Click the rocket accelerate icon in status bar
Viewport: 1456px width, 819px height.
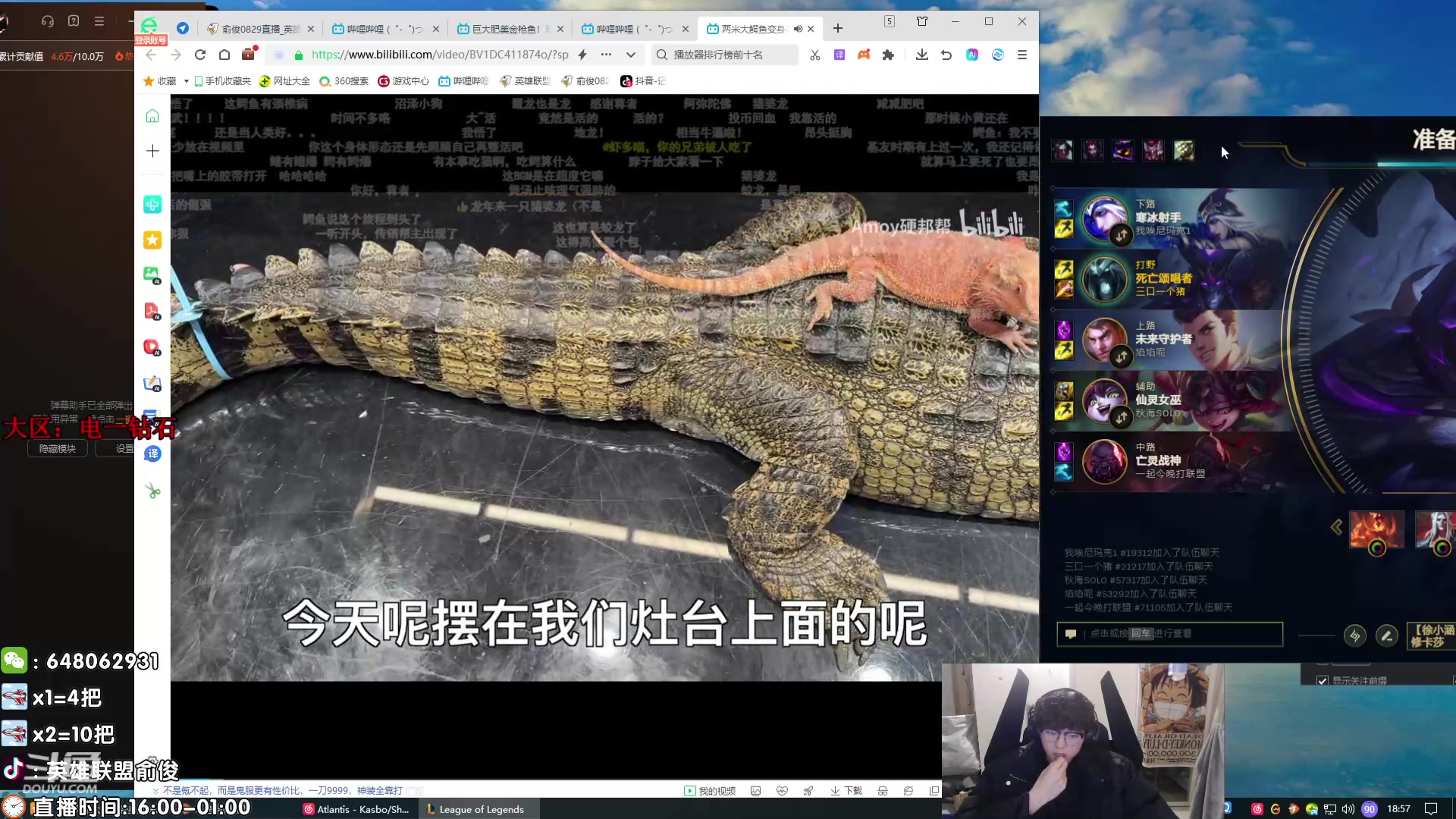pos(808,790)
